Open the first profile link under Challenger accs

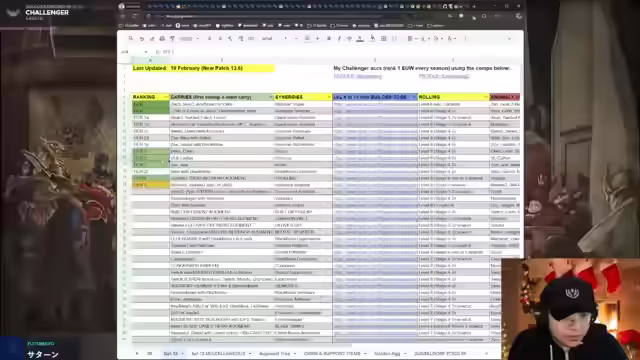click(x=358, y=76)
